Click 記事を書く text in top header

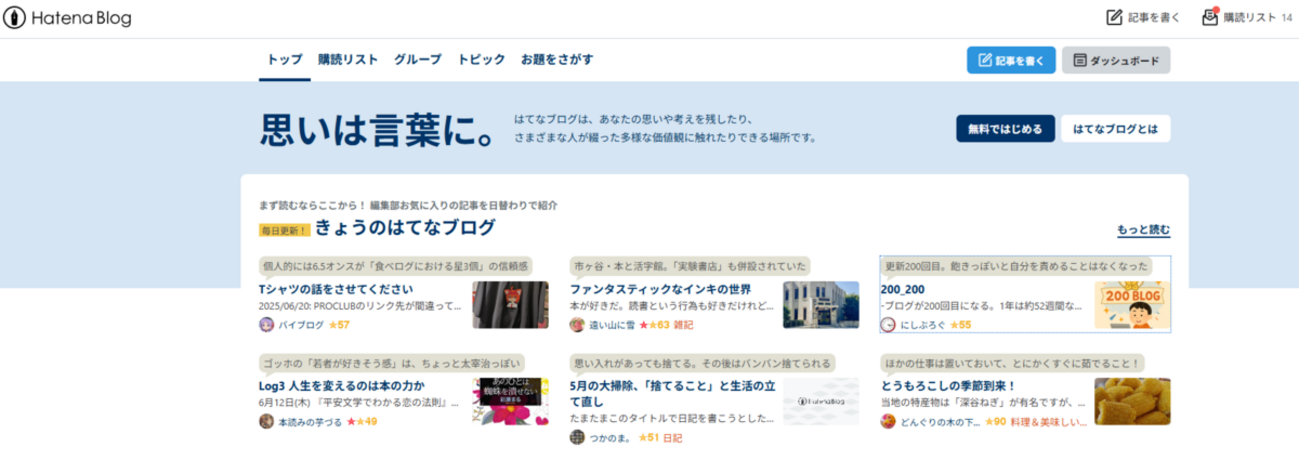(x=1154, y=18)
